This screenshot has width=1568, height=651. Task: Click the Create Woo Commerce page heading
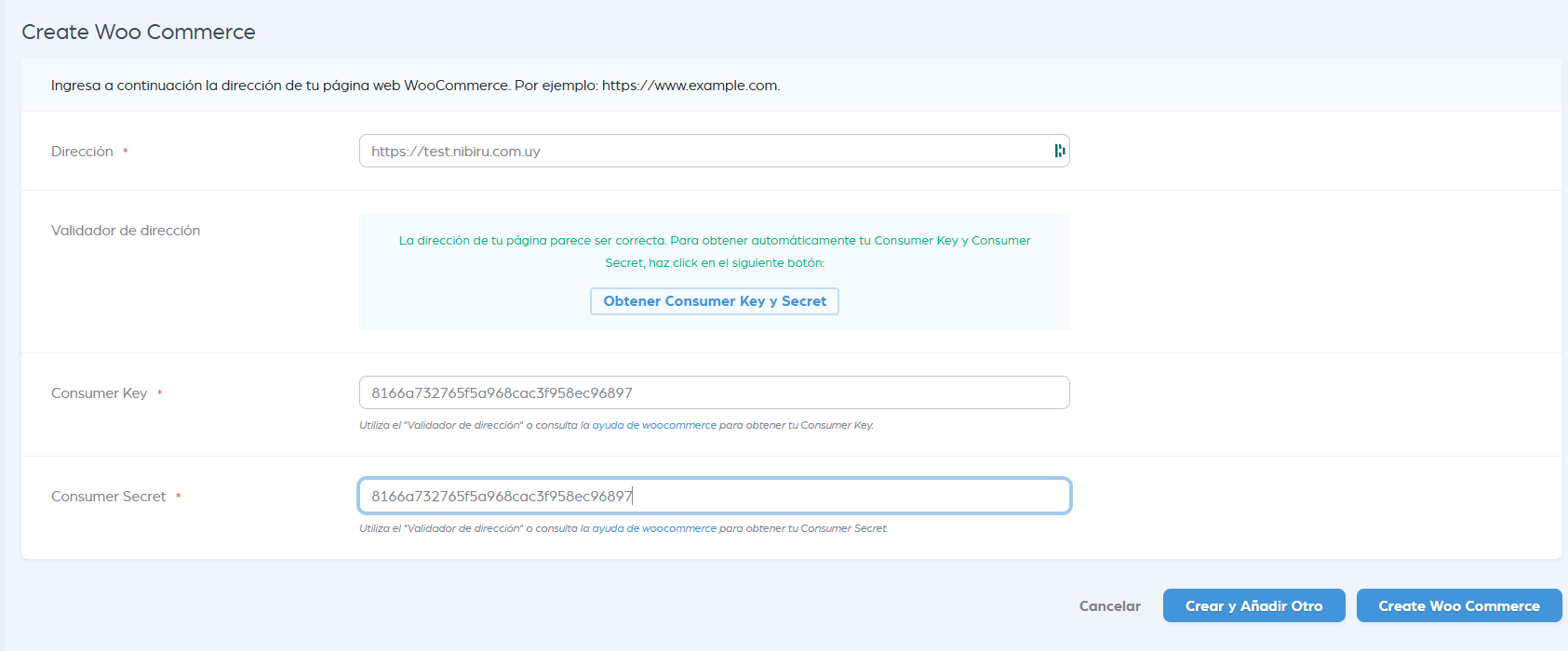139,32
